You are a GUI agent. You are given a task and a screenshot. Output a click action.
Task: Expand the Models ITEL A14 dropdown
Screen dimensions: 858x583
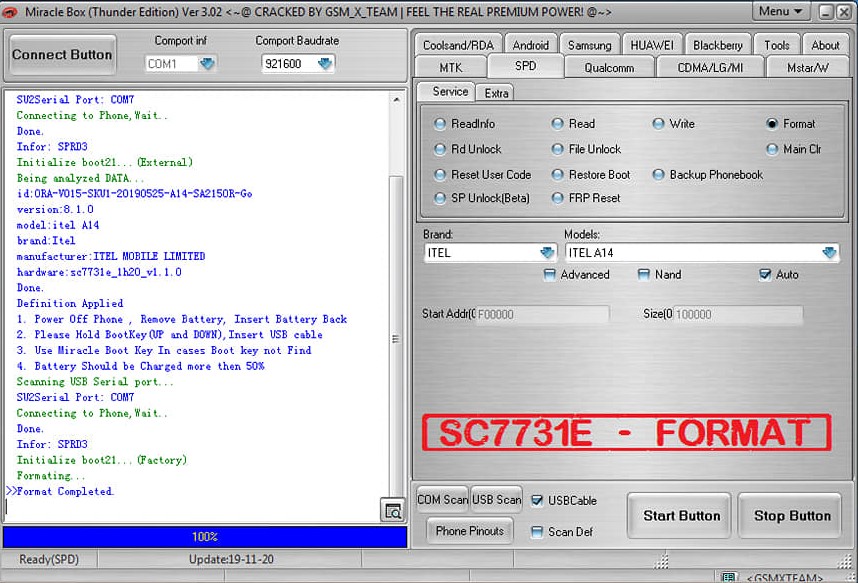click(830, 252)
